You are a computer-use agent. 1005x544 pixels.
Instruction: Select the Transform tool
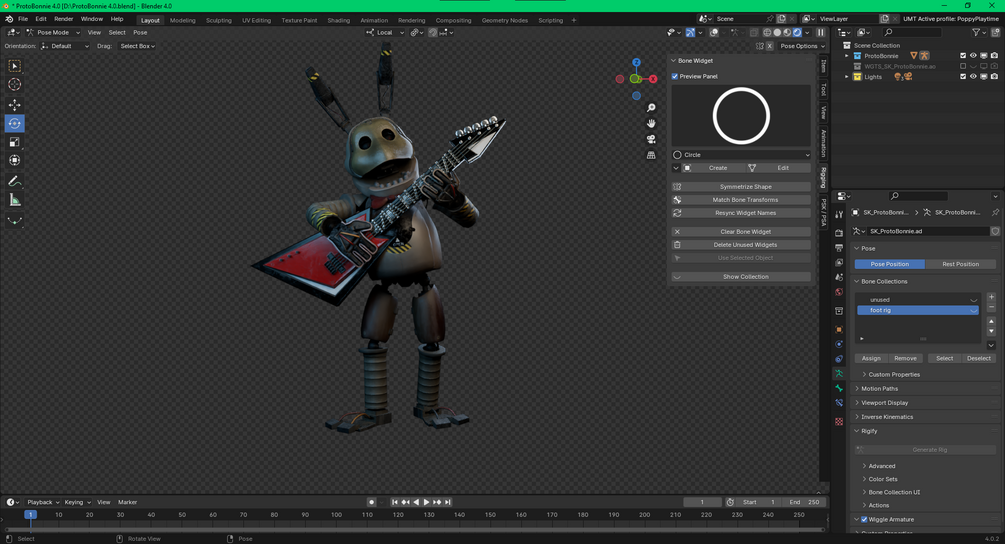(x=14, y=160)
